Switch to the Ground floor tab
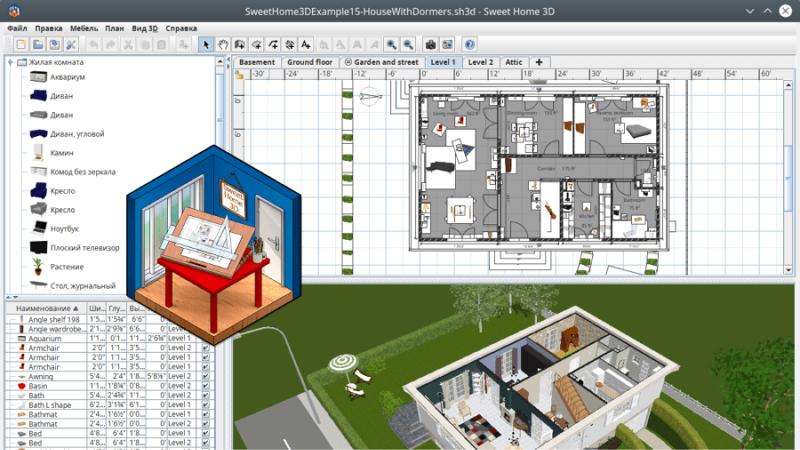This screenshot has width=800, height=450. [308, 62]
